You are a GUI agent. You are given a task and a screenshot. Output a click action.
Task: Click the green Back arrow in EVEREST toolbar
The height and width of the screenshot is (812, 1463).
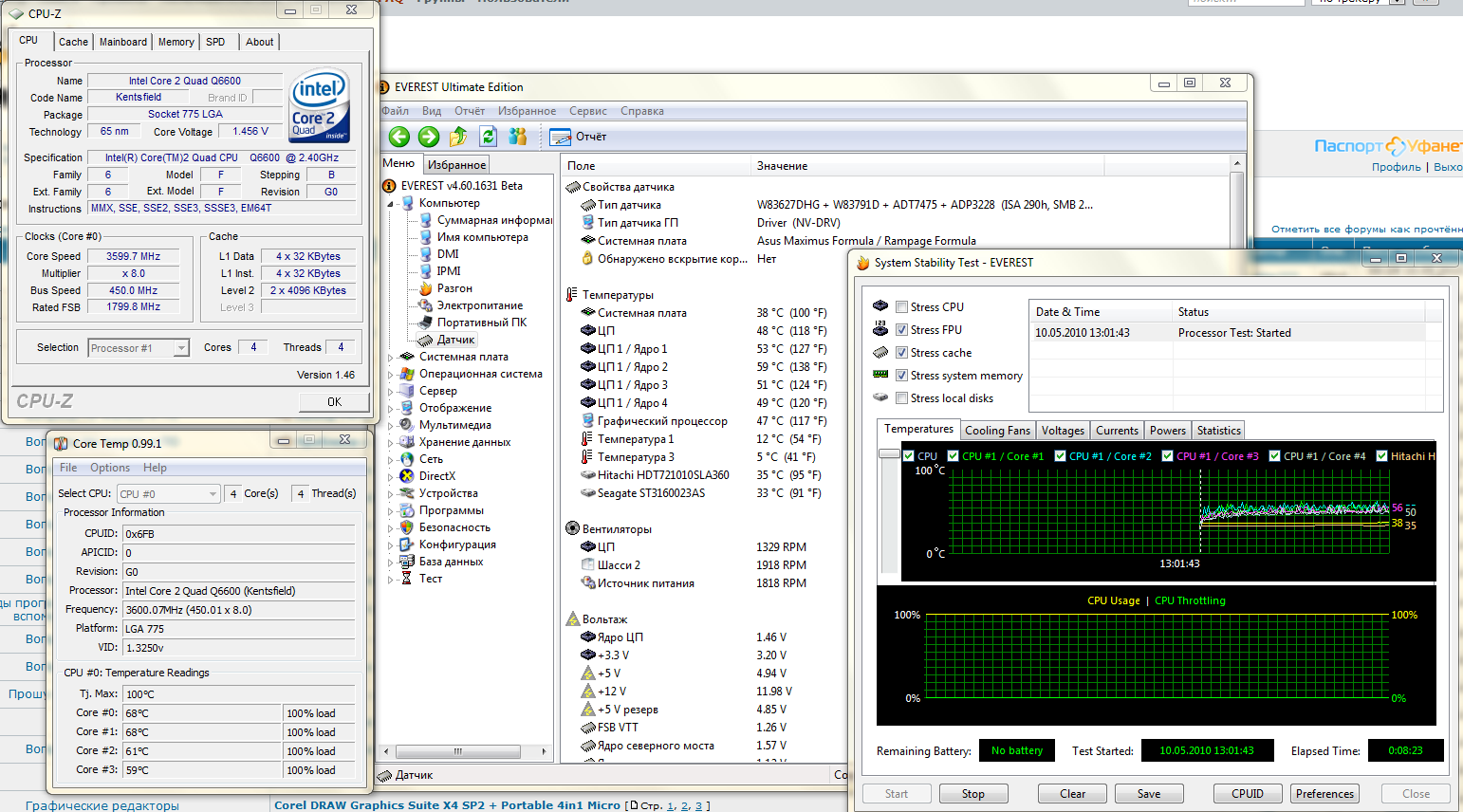(x=399, y=137)
